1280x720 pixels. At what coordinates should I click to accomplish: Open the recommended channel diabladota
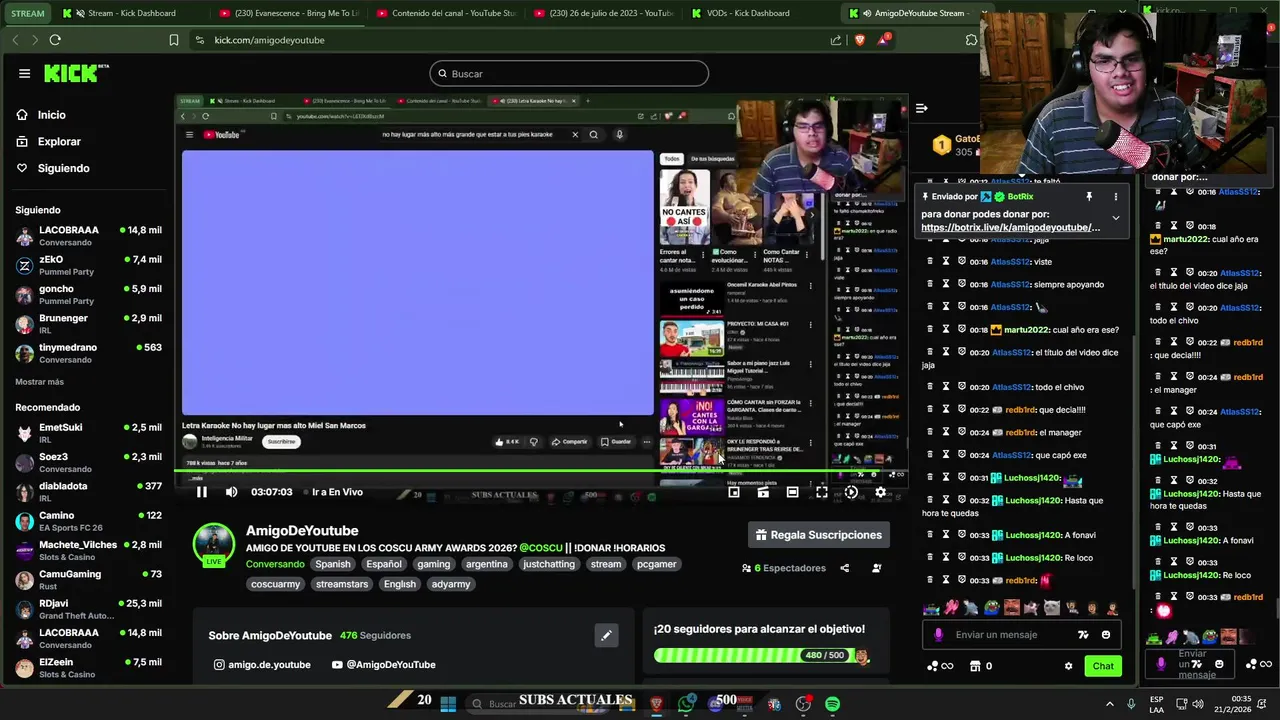(x=88, y=492)
